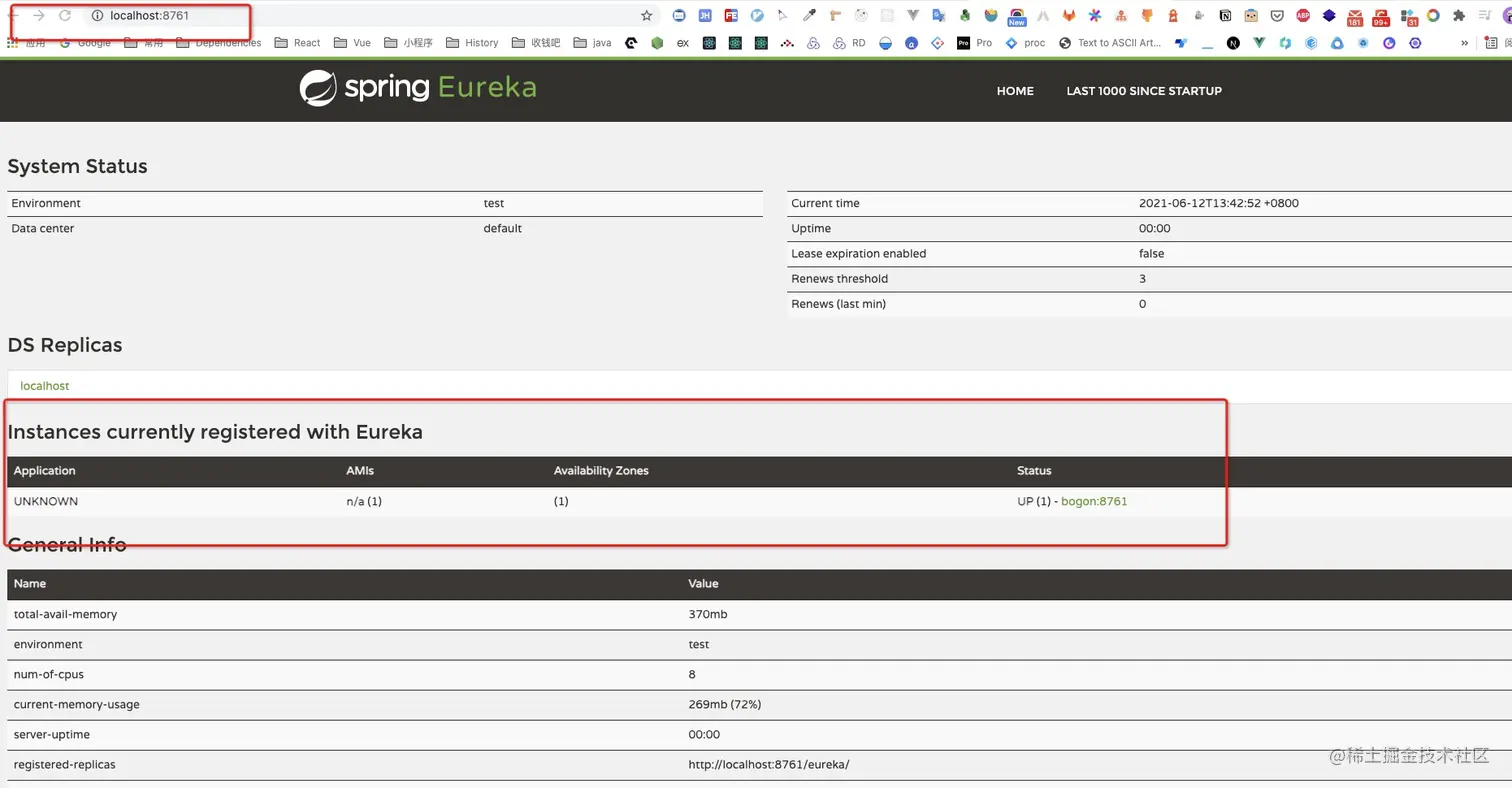Show hidden bookmarks via the overflow chevron
Image resolution: width=1512 pixels, height=788 pixels.
pyautogui.click(x=1464, y=43)
